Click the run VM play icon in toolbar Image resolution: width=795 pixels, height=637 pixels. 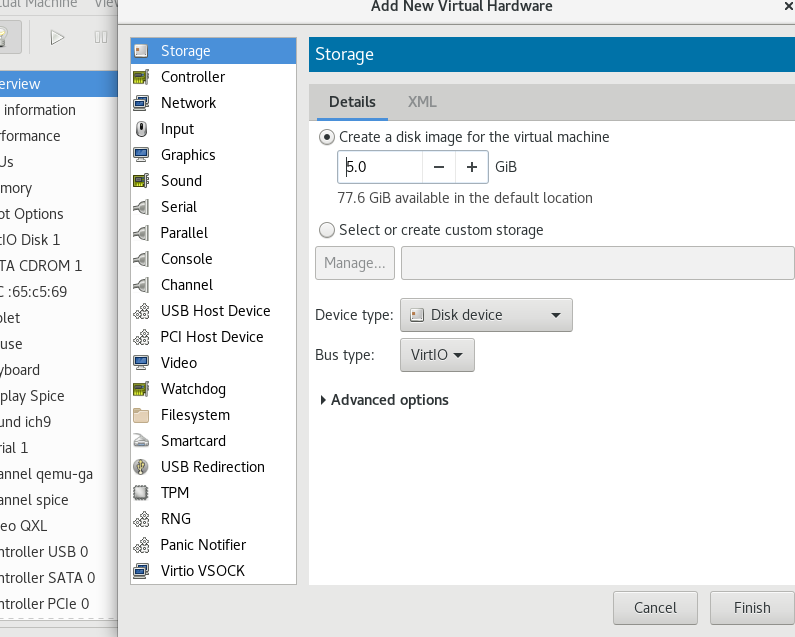tap(57, 37)
